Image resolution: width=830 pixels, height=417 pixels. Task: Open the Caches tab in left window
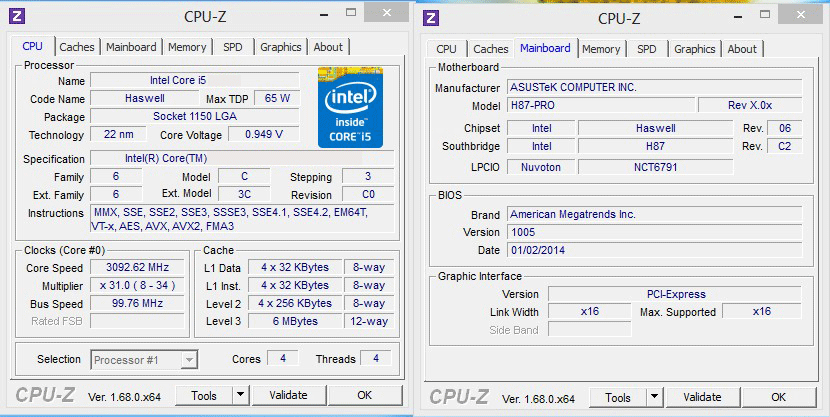(77, 47)
